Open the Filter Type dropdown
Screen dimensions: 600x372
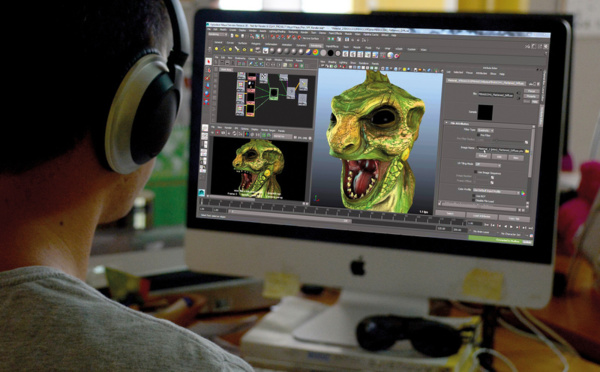(x=485, y=131)
